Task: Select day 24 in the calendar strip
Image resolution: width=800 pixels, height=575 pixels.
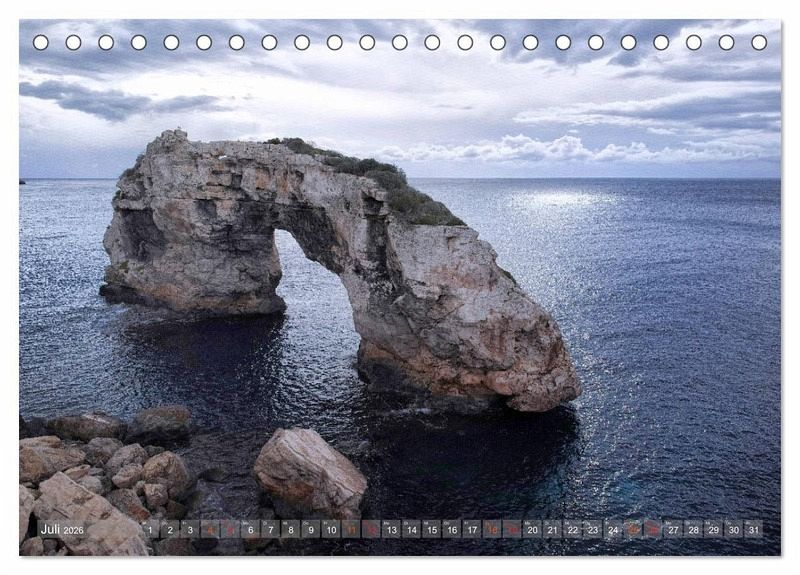Action: pos(613,529)
